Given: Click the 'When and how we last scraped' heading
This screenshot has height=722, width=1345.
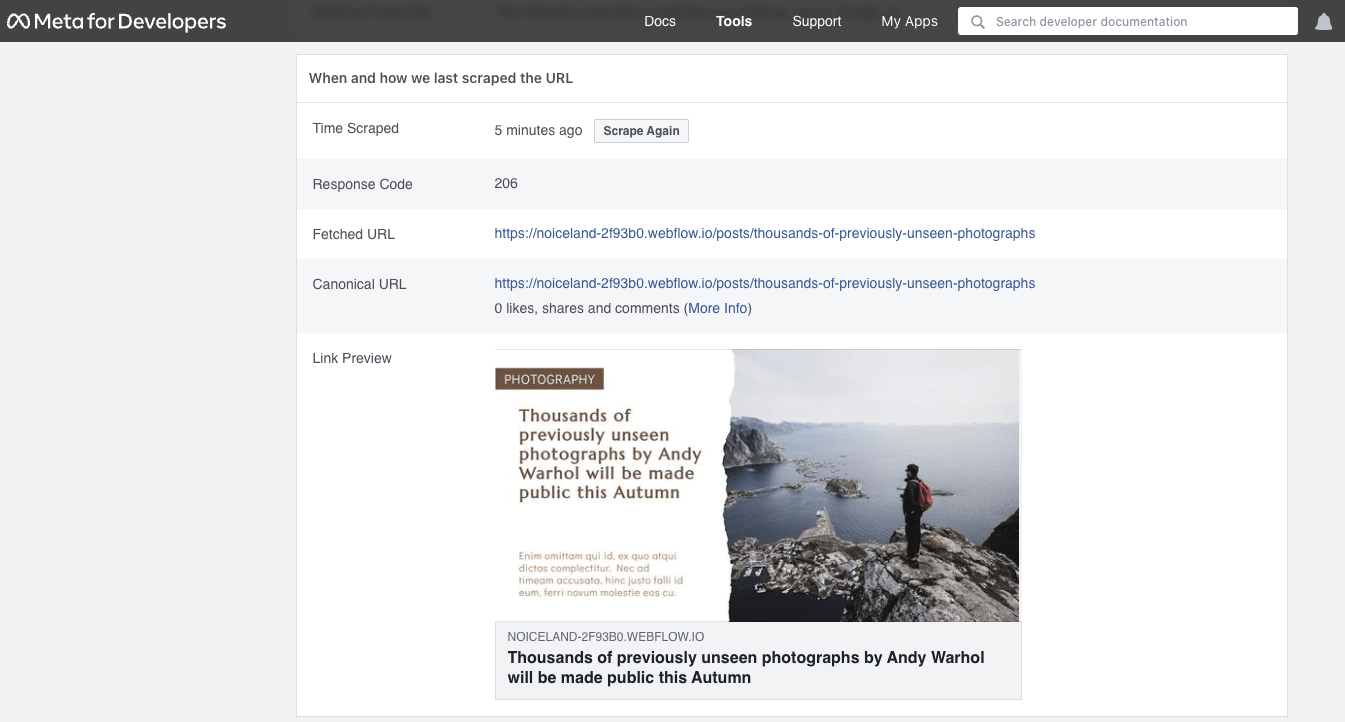Looking at the screenshot, I should pos(440,78).
